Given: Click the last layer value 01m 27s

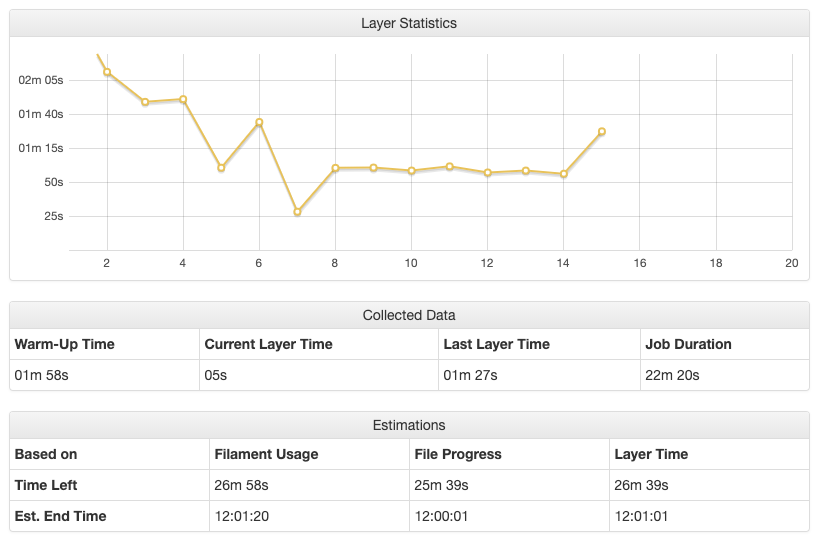Looking at the screenshot, I should 471,375.
